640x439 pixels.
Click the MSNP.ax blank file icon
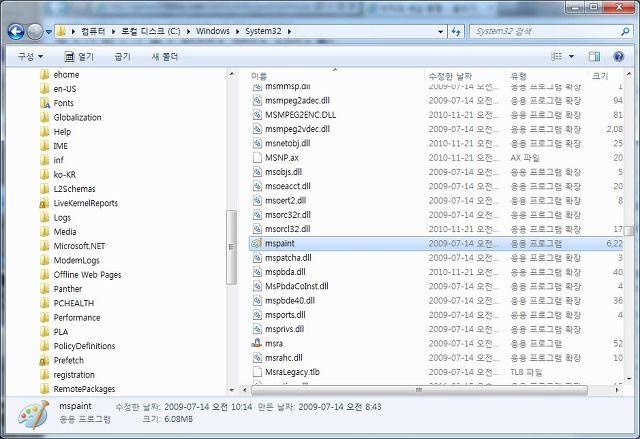[257, 157]
